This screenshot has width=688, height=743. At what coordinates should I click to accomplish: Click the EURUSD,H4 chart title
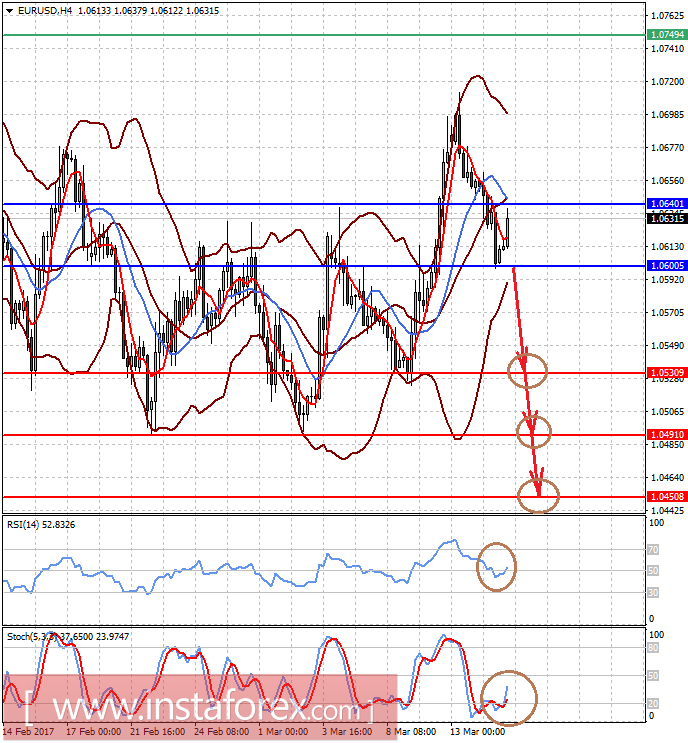tap(45, 10)
